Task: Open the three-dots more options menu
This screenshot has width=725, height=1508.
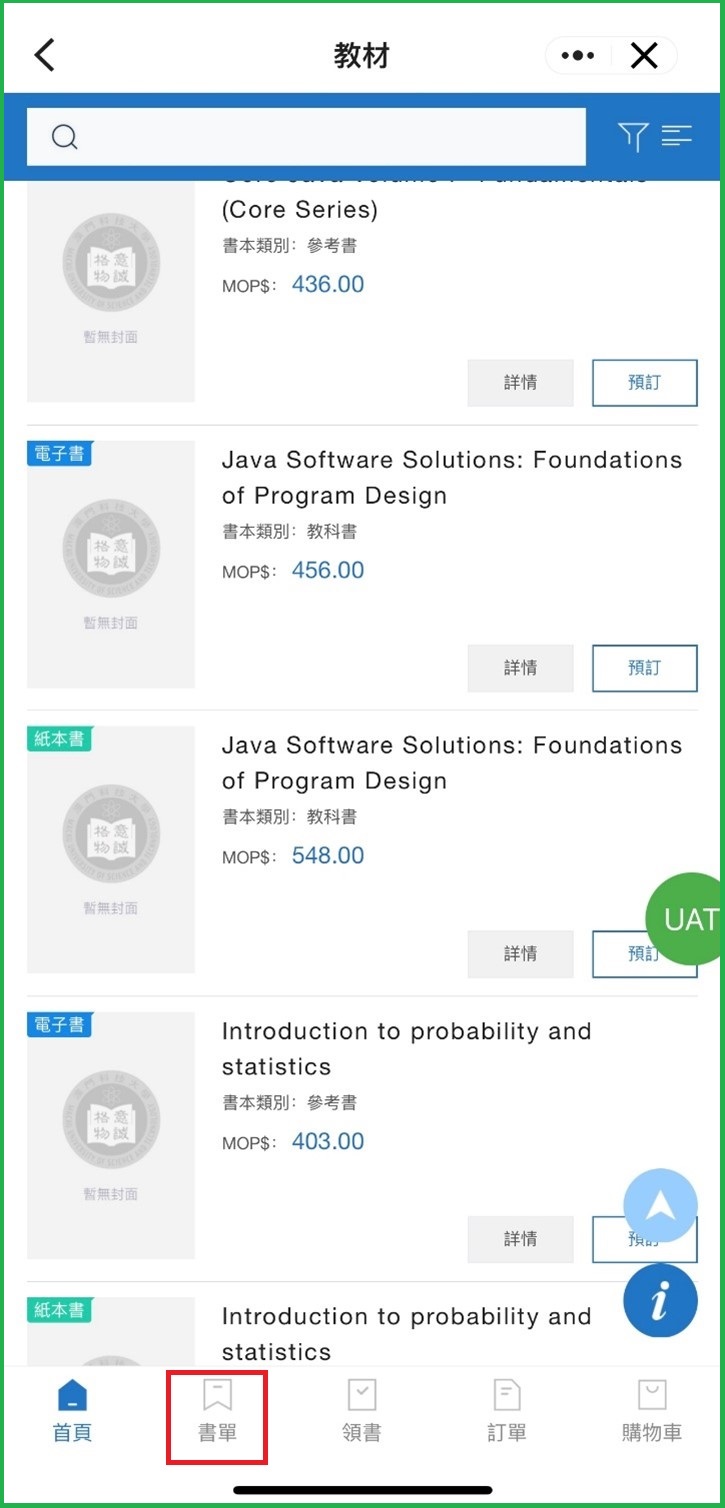Action: click(578, 56)
